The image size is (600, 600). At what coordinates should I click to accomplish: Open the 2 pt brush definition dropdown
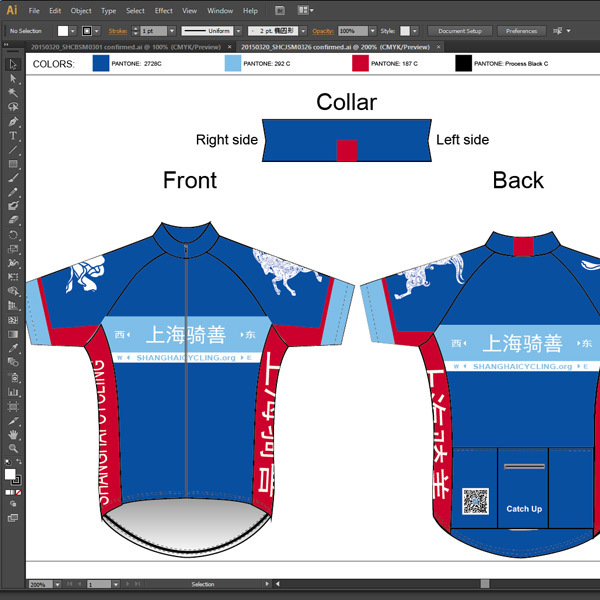point(303,31)
